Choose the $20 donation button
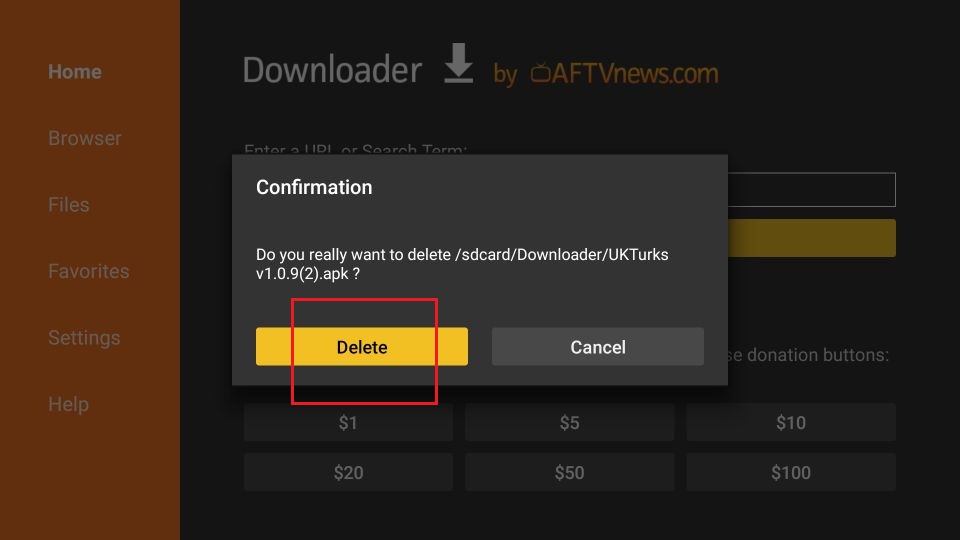The height and width of the screenshot is (540, 960). (x=348, y=472)
